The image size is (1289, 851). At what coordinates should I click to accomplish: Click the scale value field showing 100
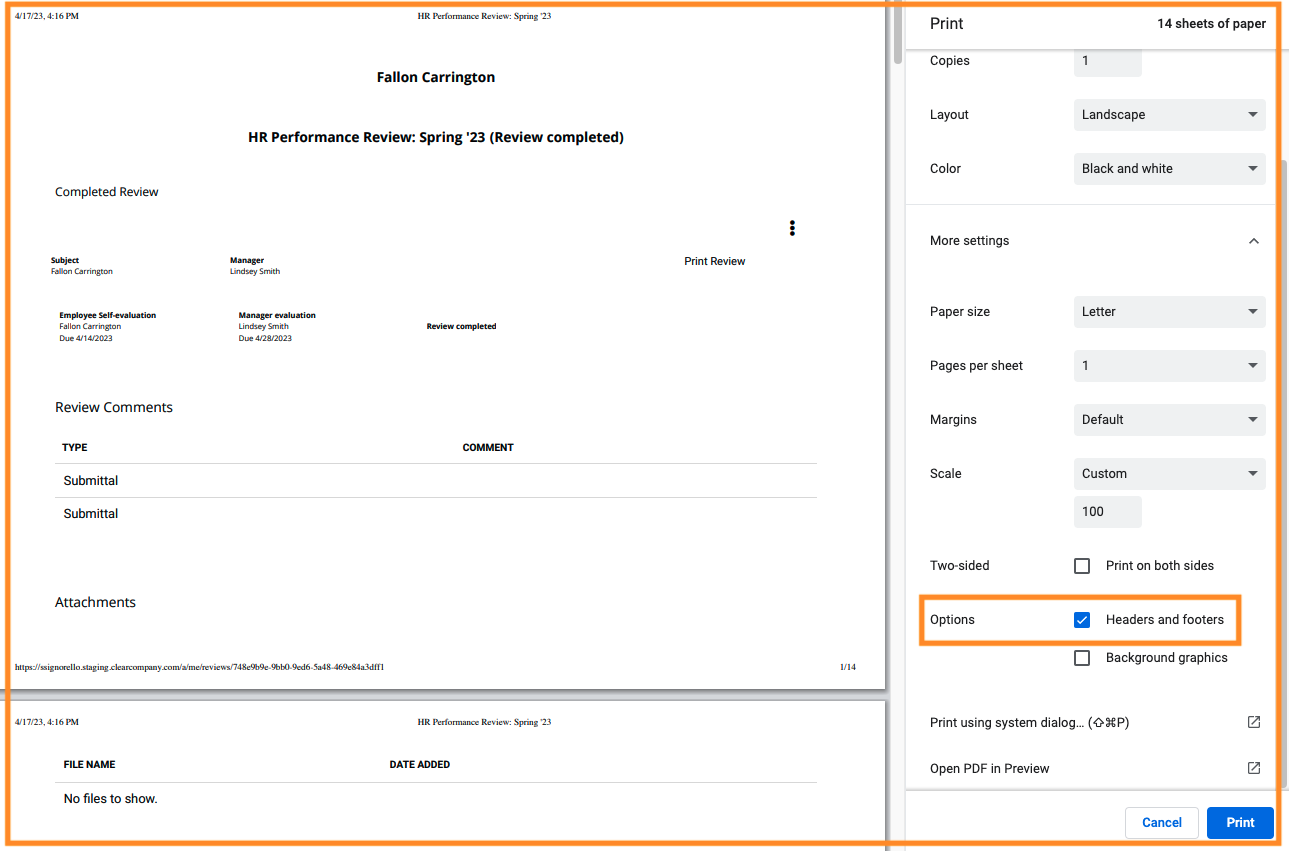1107,512
